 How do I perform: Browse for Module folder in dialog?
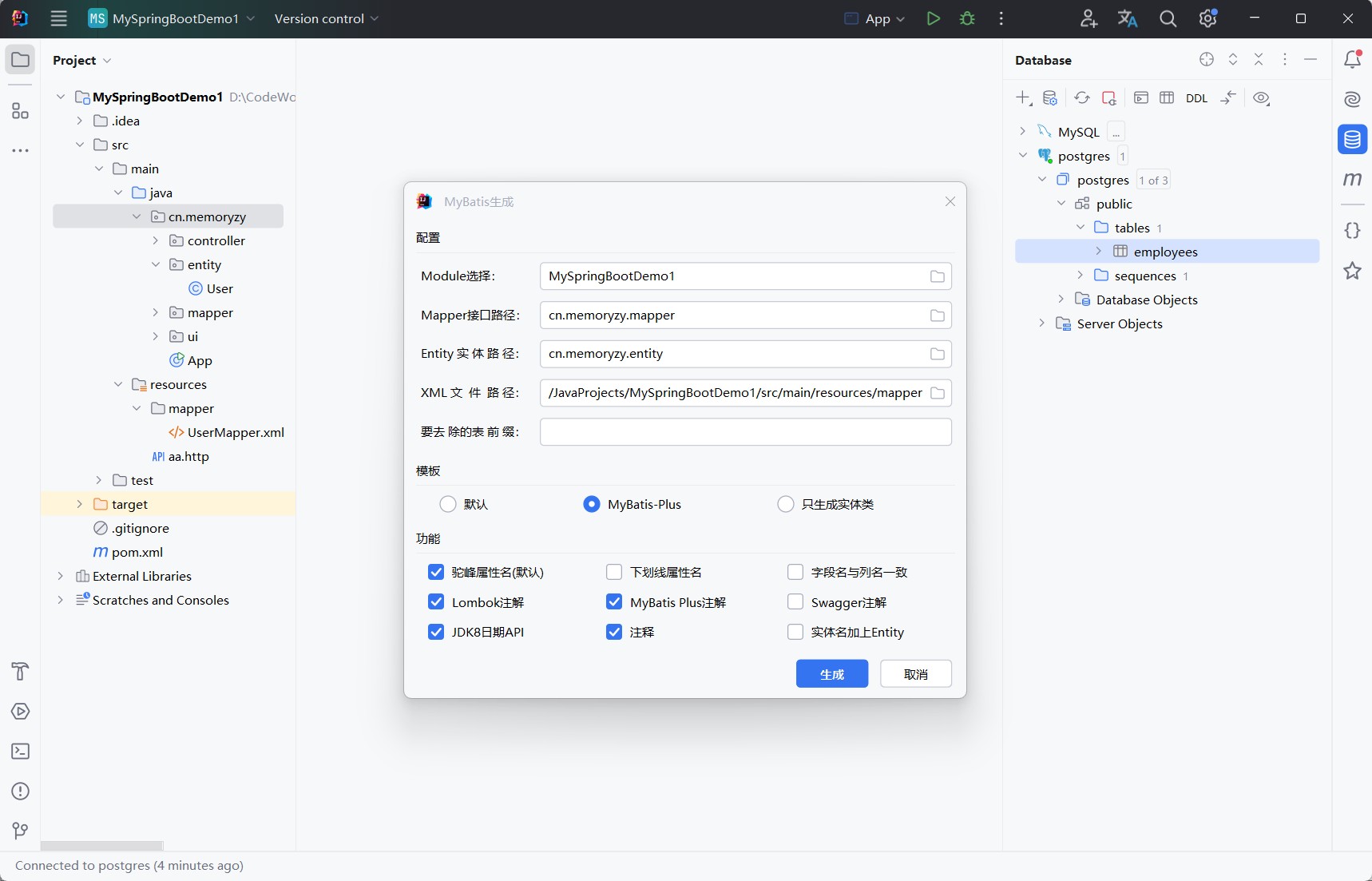pos(938,276)
